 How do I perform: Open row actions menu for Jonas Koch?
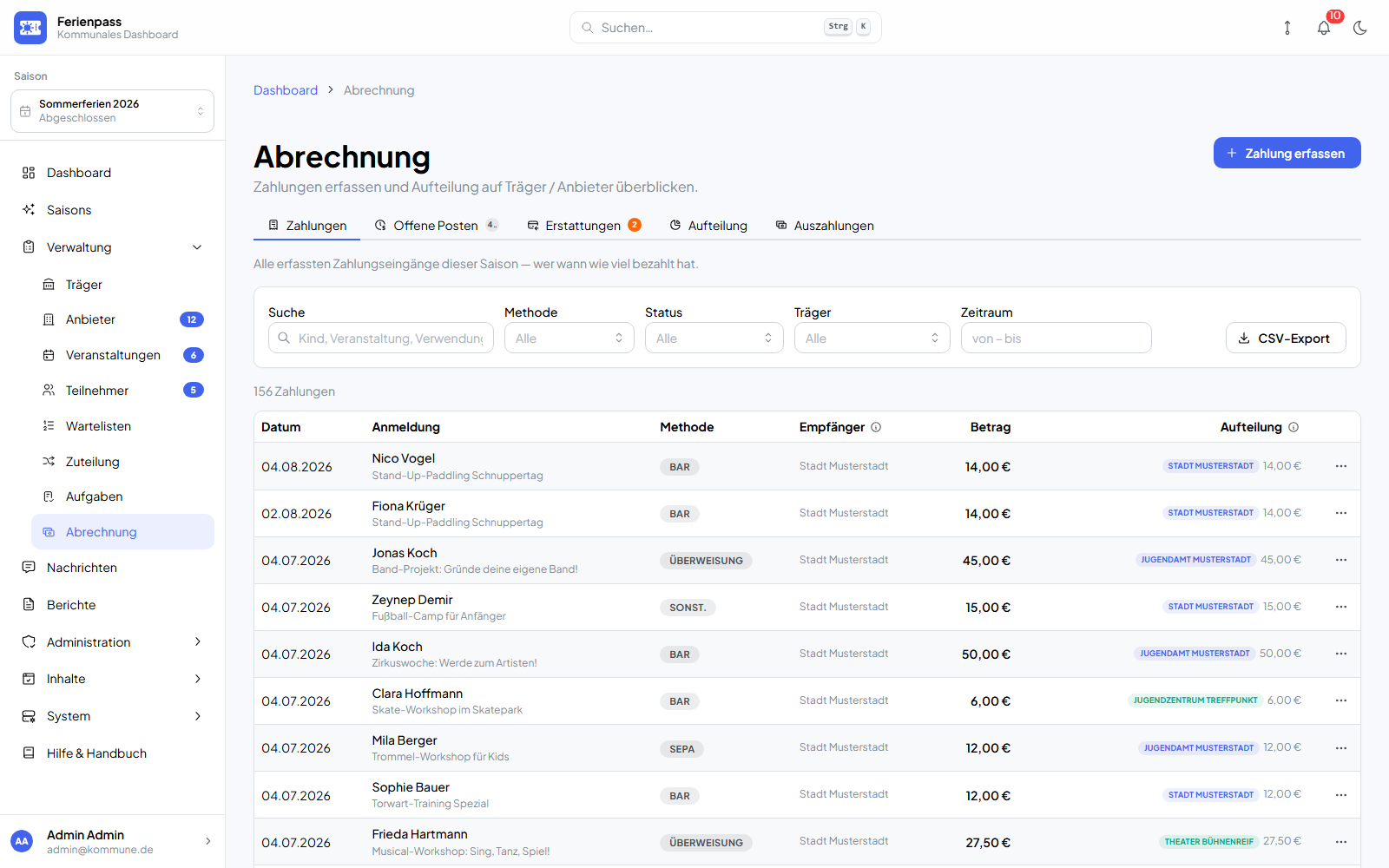[1341, 560]
